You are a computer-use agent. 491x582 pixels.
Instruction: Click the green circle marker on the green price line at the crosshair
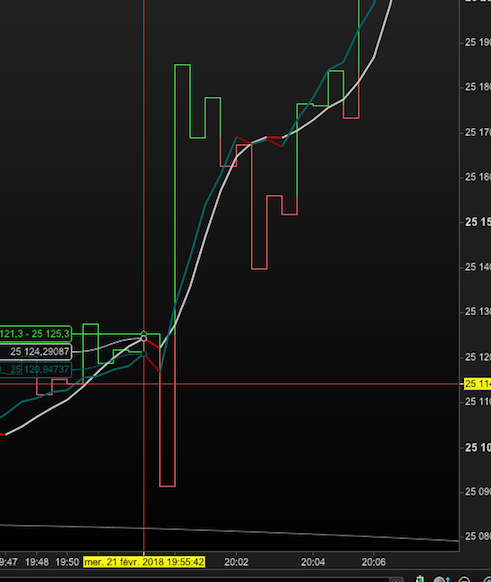tap(144, 333)
